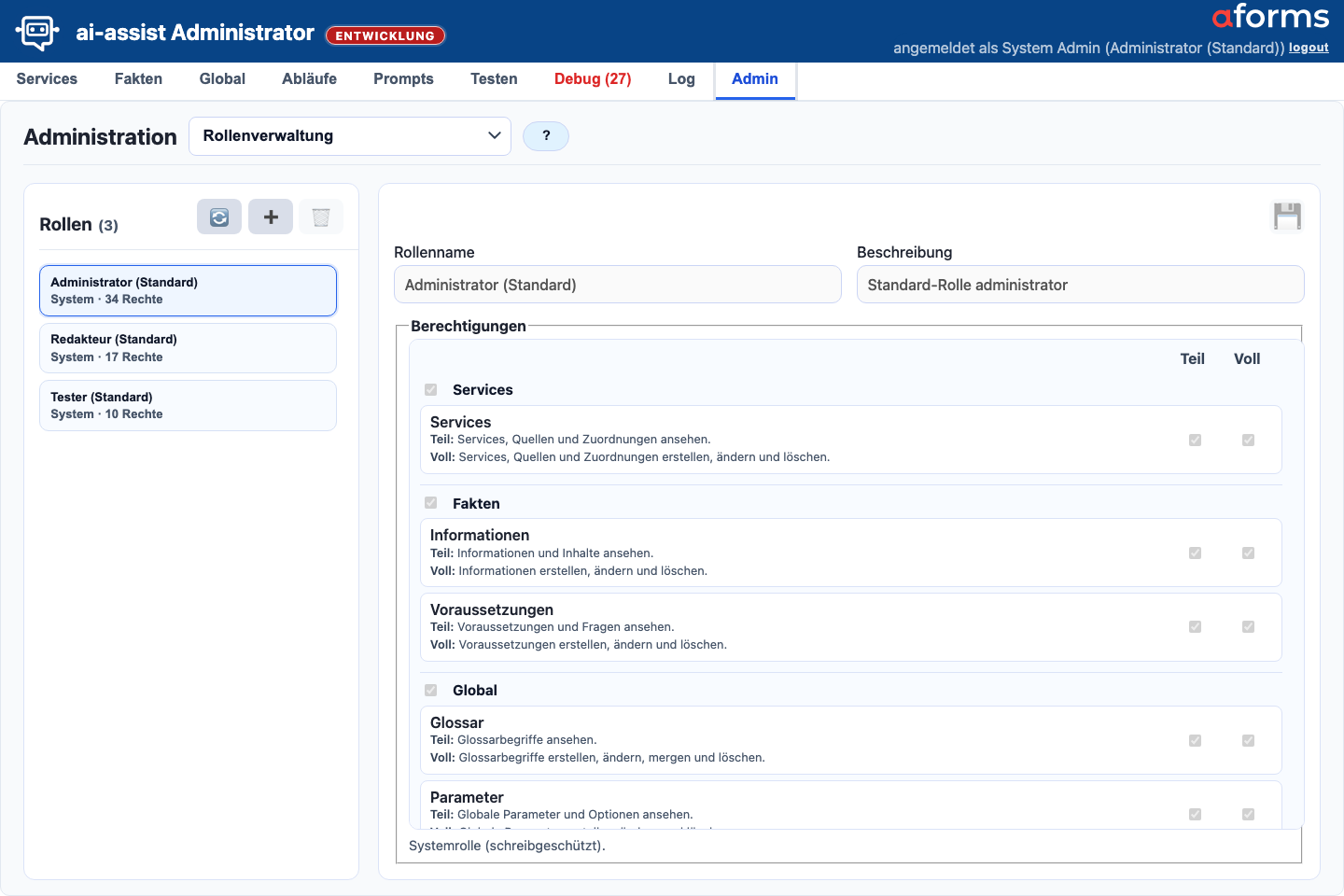Click the Teil column header
This screenshot has height=896, width=1344.
[x=1192, y=359]
